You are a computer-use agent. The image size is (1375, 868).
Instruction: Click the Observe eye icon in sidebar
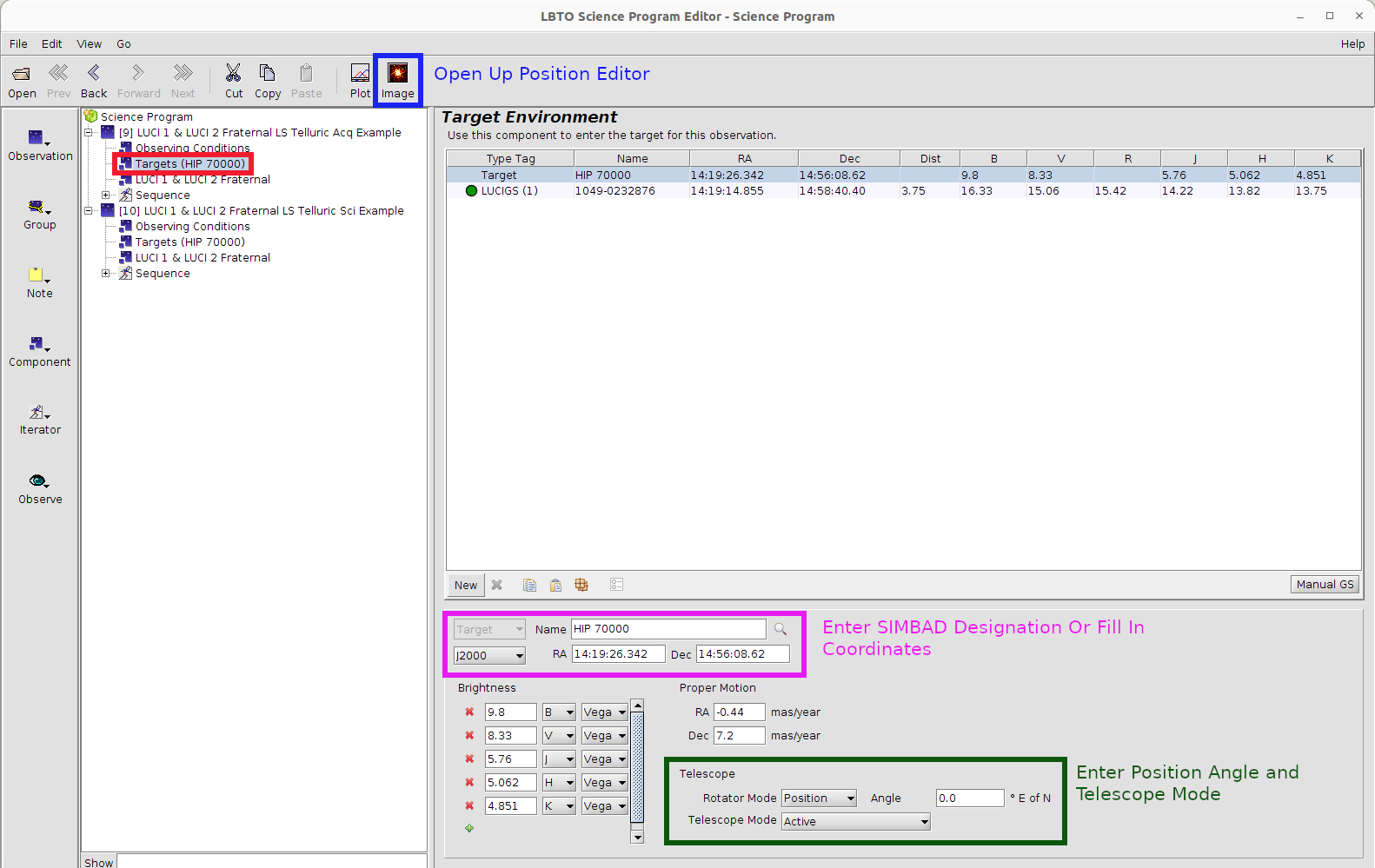(x=38, y=481)
